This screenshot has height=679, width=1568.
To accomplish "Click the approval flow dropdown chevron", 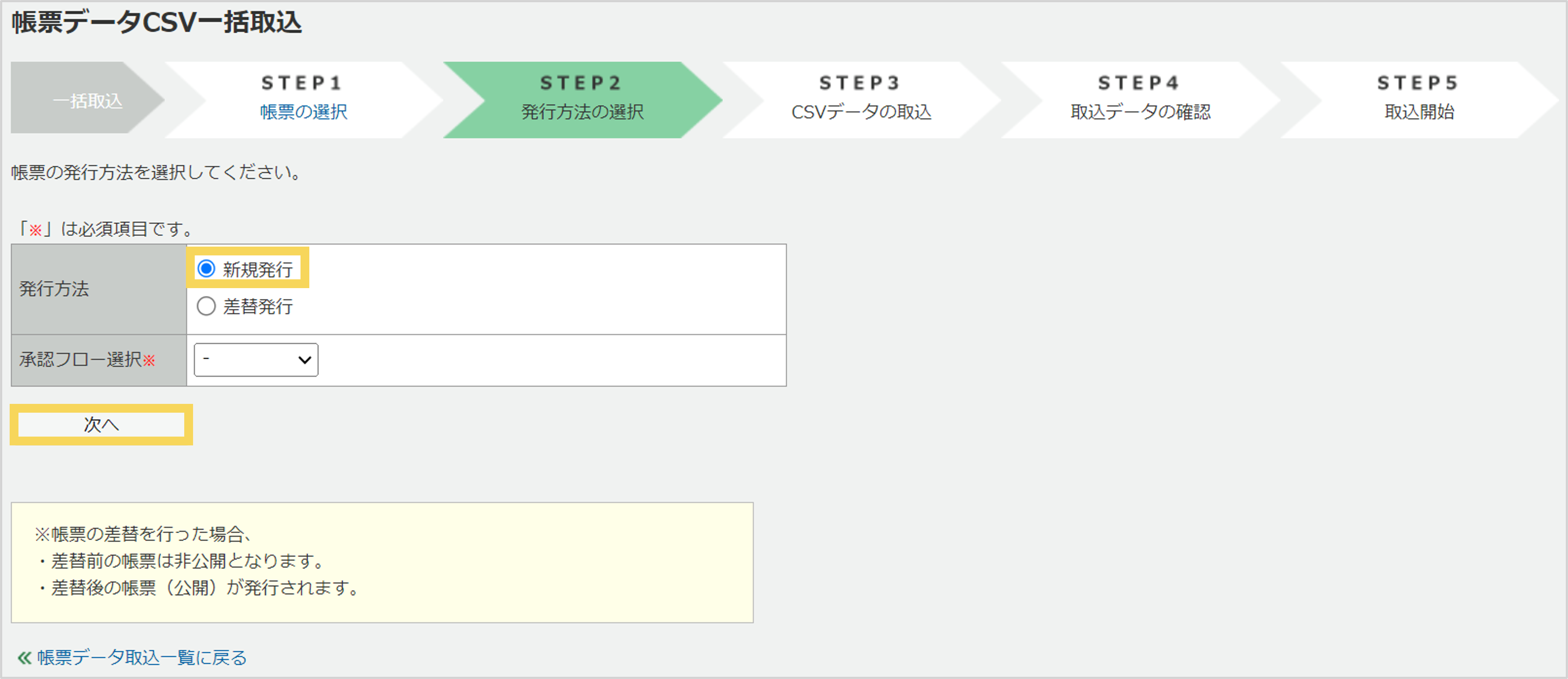I will tap(306, 359).
